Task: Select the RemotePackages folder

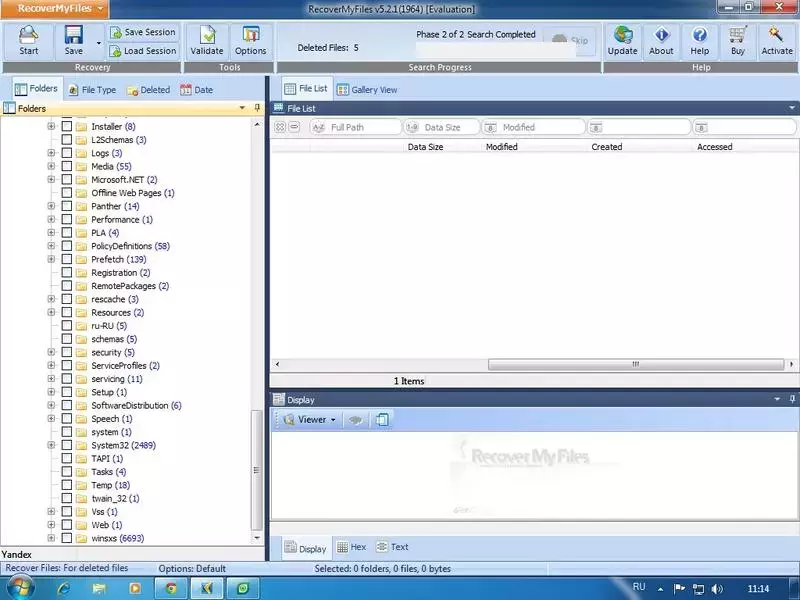Action: tap(130, 286)
